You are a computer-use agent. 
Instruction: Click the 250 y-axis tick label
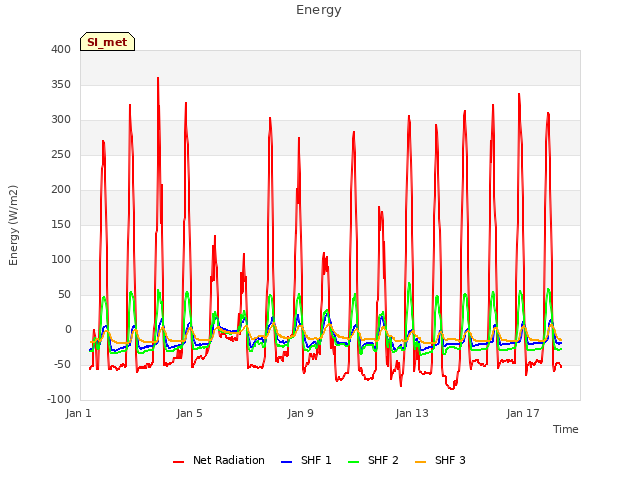(61, 155)
